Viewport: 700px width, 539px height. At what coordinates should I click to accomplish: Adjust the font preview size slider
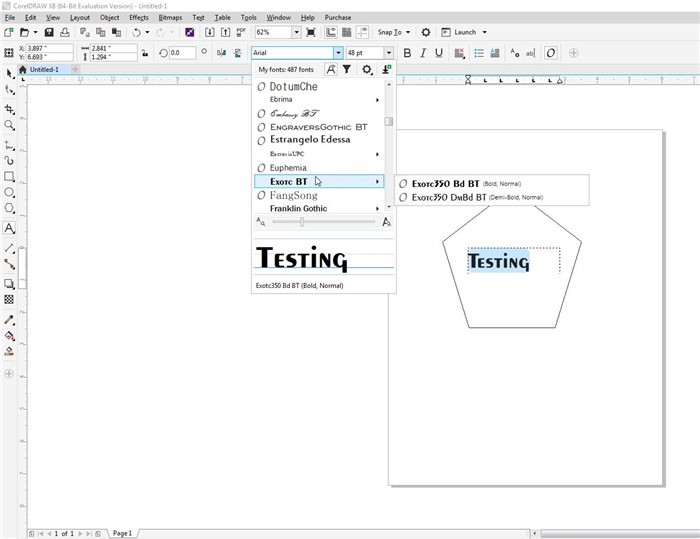point(302,222)
